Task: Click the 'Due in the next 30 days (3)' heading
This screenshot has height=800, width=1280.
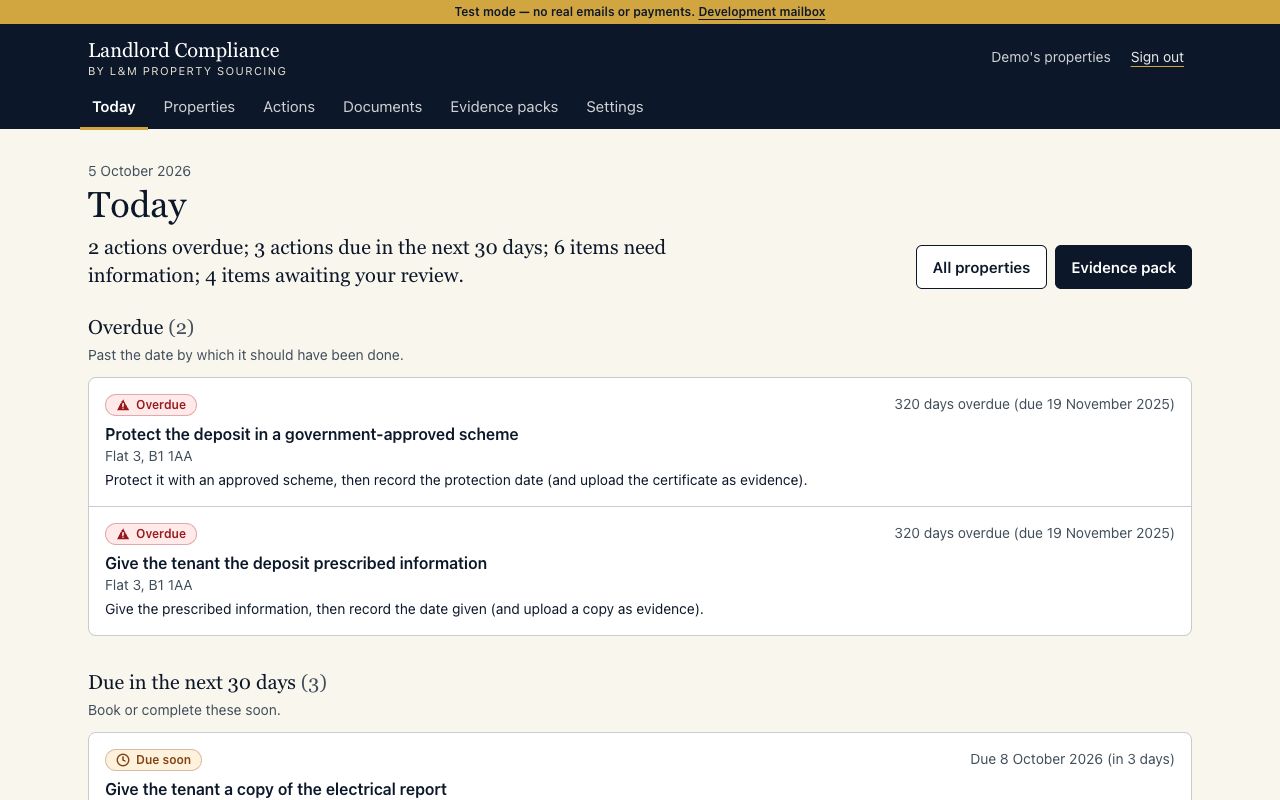Action: (x=207, y=682)
